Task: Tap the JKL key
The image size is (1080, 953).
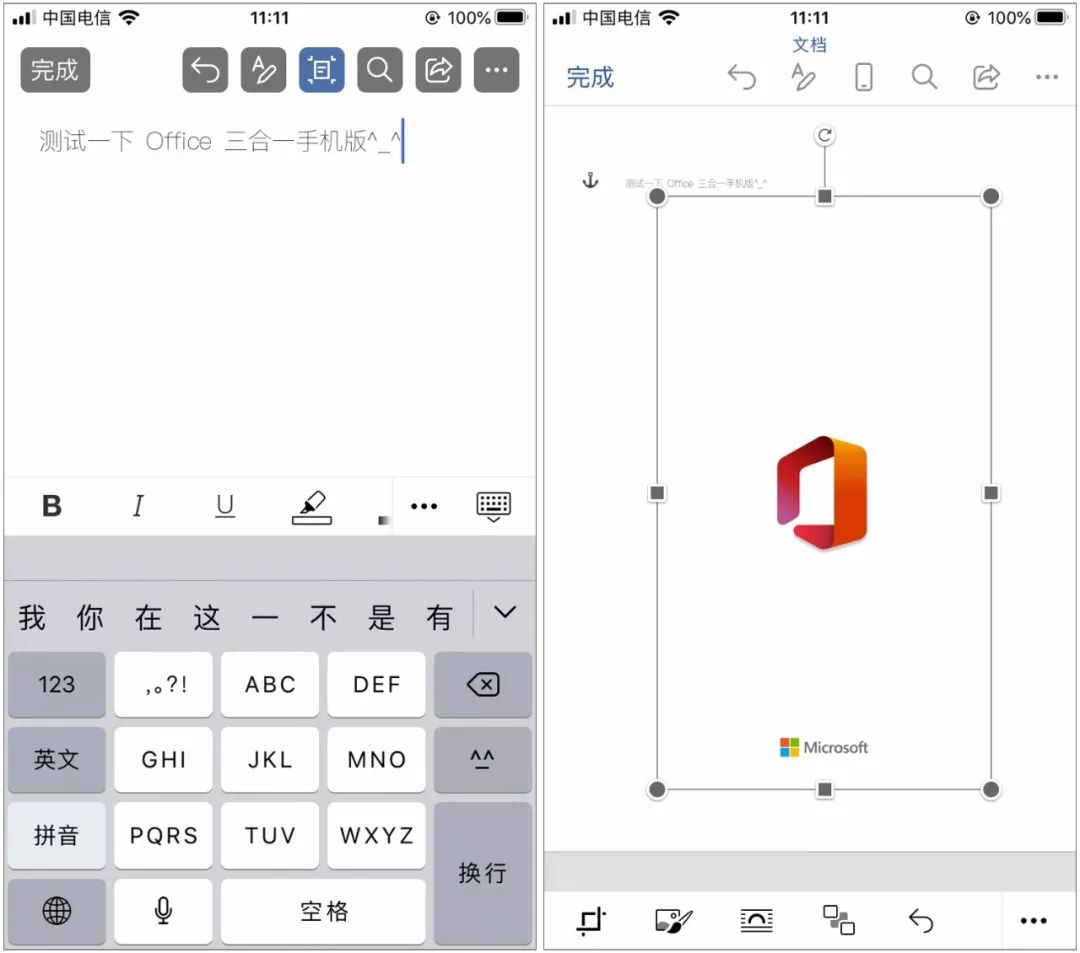Action: [270, 760]
